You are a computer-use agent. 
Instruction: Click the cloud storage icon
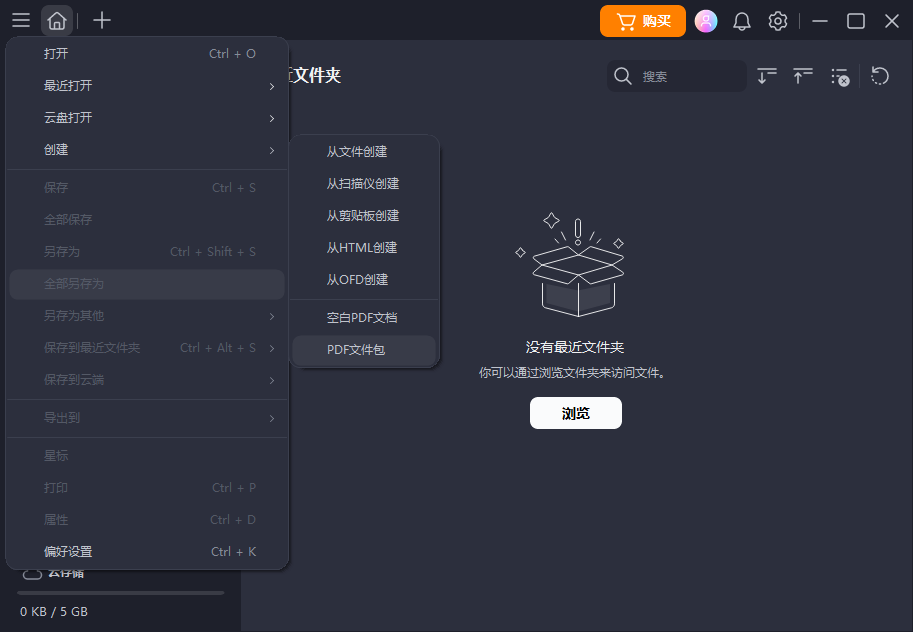coord(32,574)
